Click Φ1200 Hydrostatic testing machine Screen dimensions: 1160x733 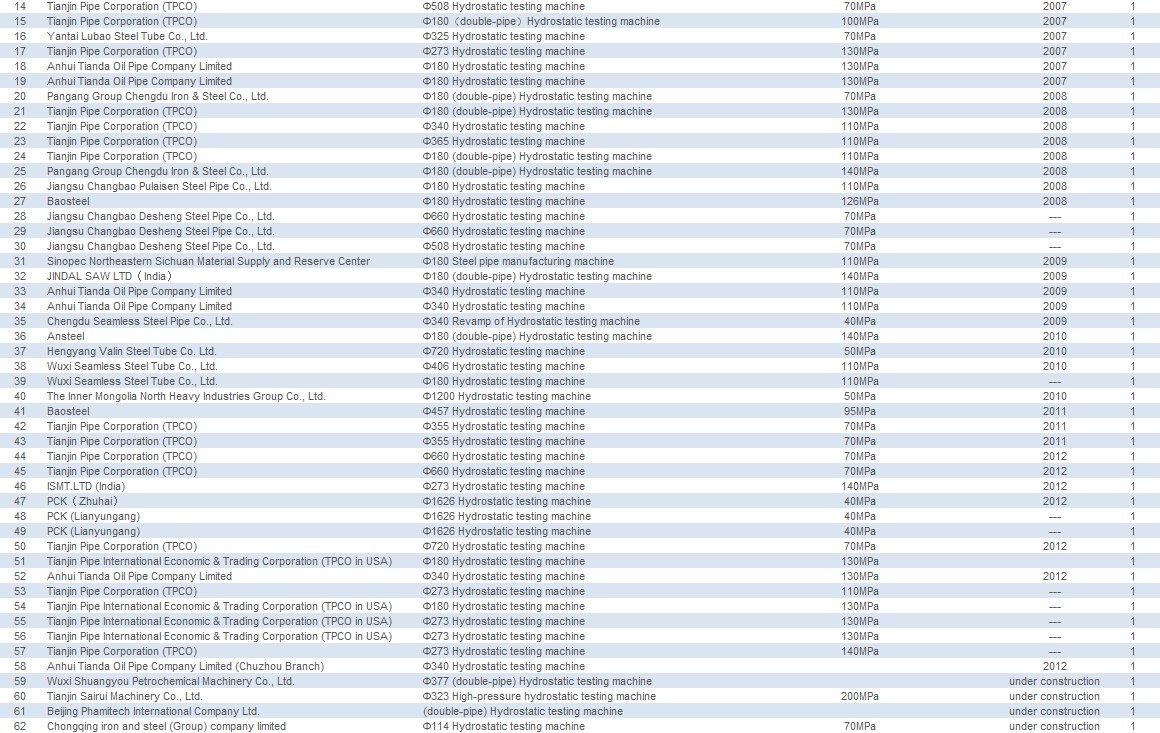(507, 396)
